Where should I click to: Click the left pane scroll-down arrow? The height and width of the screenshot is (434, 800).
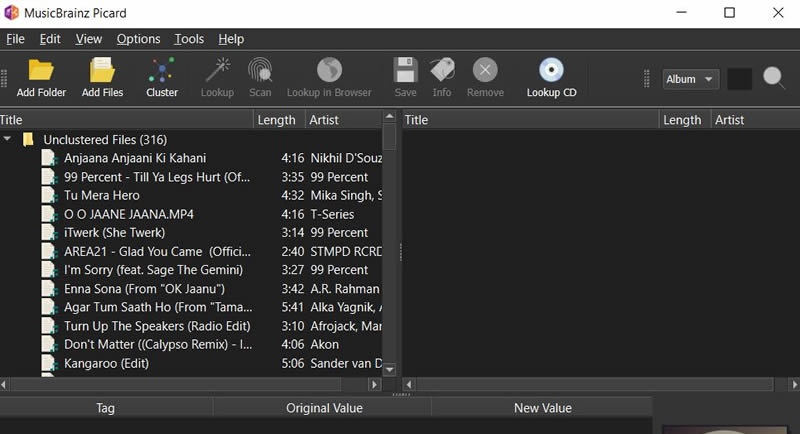point(389,369)
